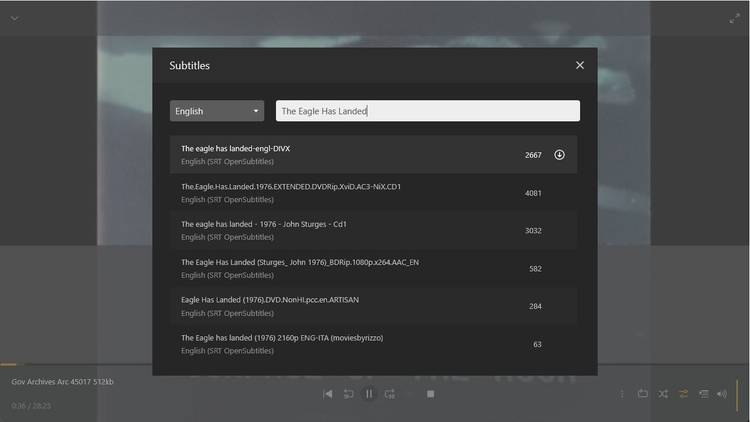
Task: Collapse the player with top-left chevron
Action: click(15, 19)
